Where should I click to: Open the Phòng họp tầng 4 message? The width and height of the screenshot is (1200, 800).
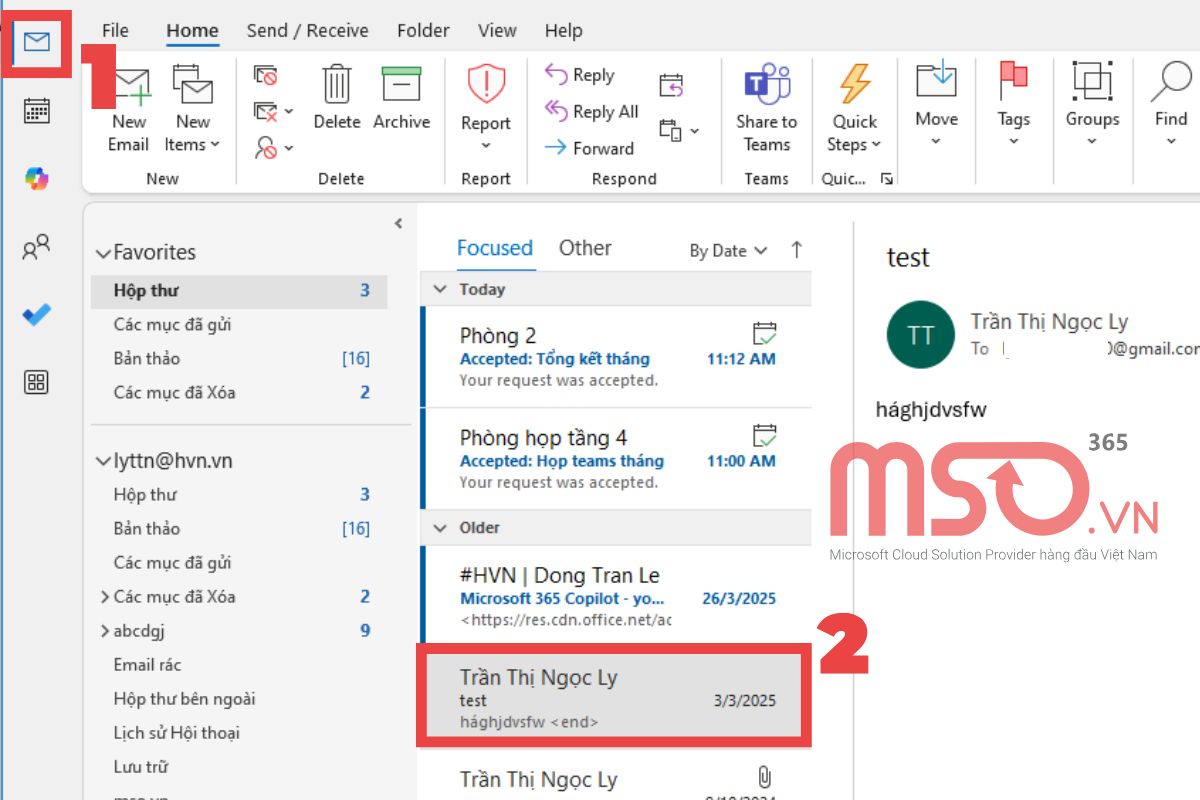[x=616, y=458]
